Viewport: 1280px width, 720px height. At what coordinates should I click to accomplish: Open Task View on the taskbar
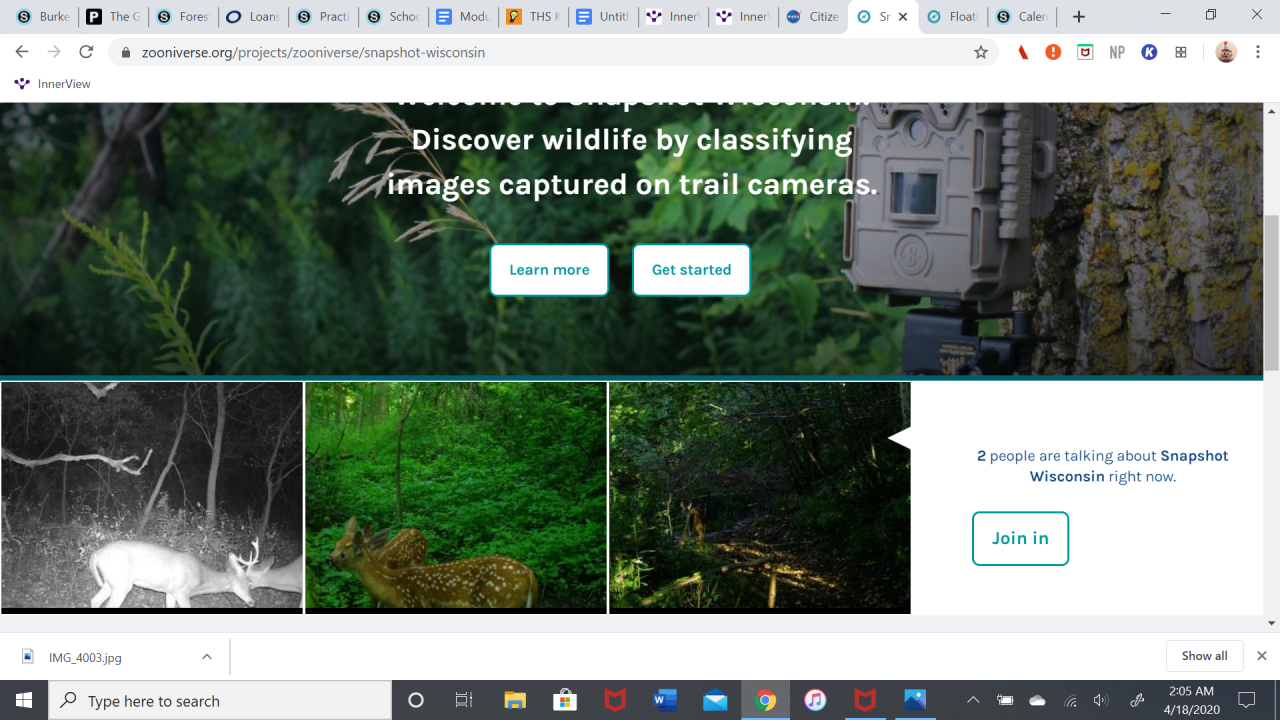click(464, 700)
